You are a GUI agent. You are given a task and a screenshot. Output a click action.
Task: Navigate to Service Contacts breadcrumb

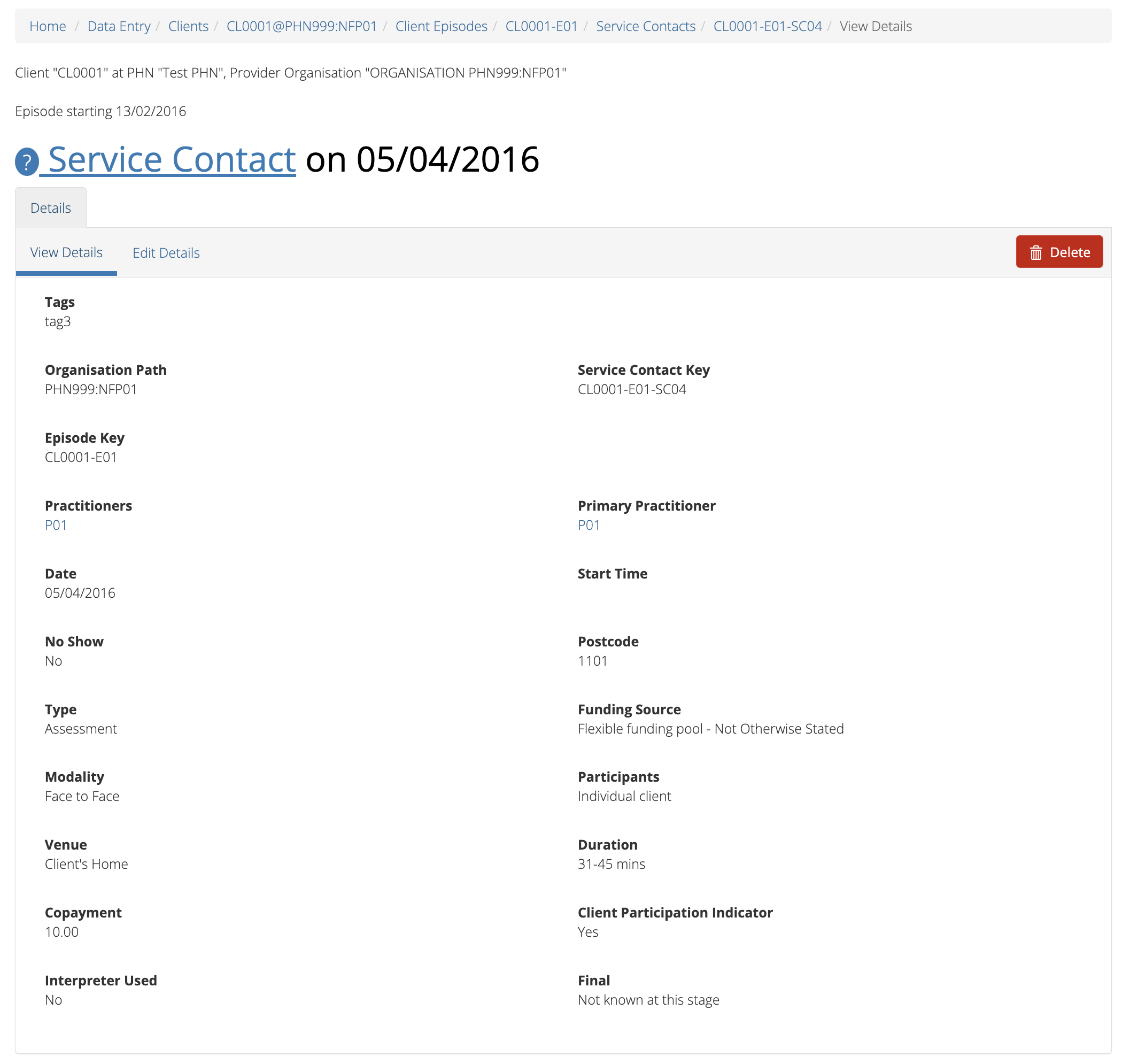(646, 26)
